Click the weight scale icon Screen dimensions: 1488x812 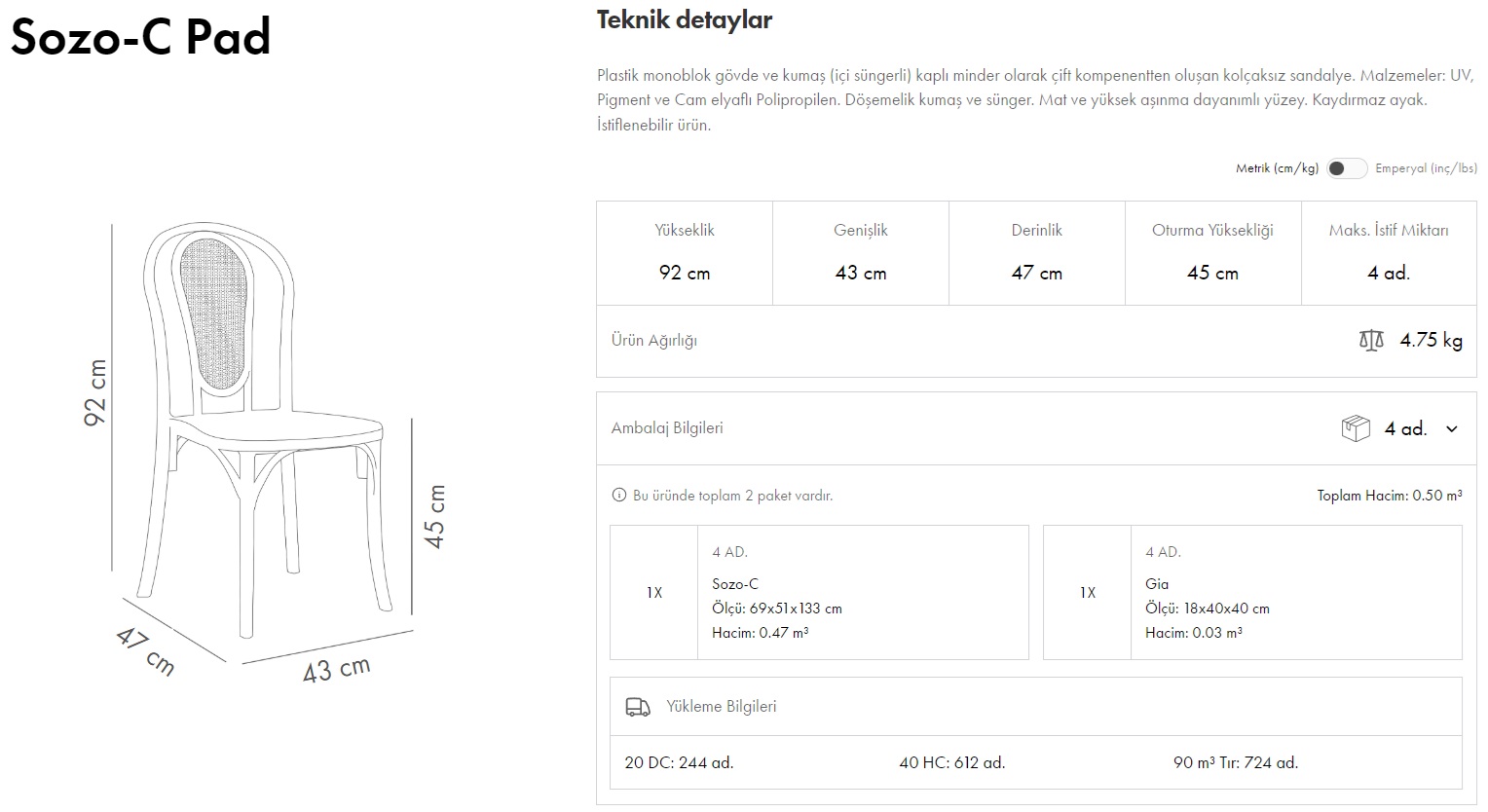[1371, 340]
